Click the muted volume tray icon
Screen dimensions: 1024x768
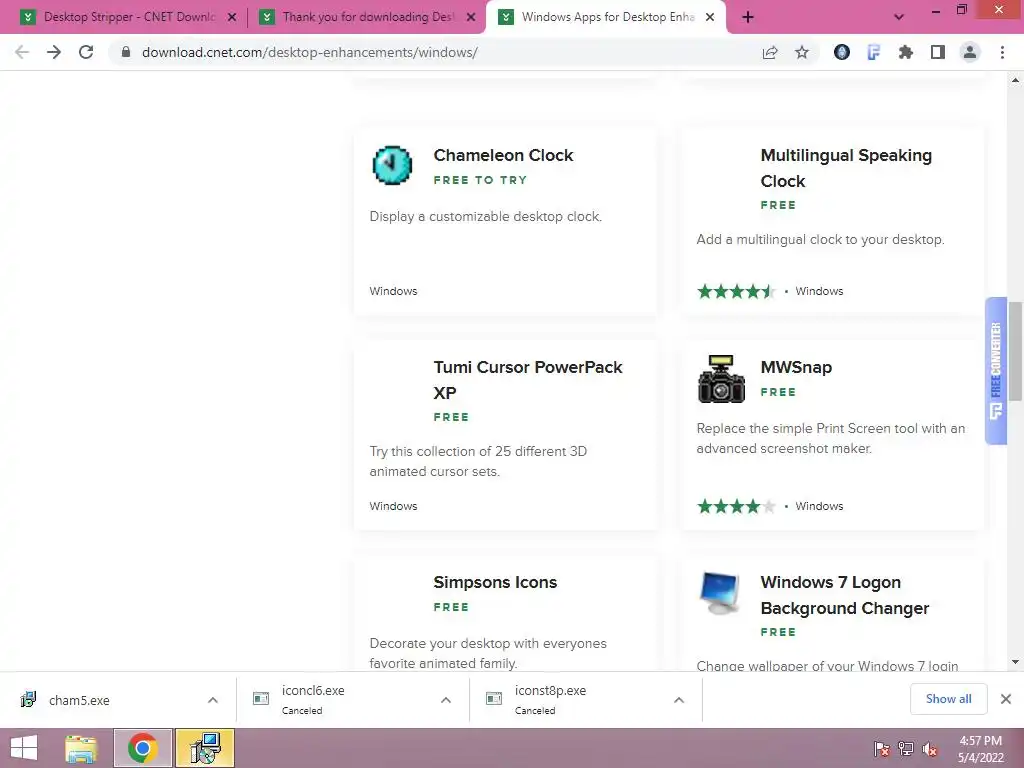pos(930,749)
